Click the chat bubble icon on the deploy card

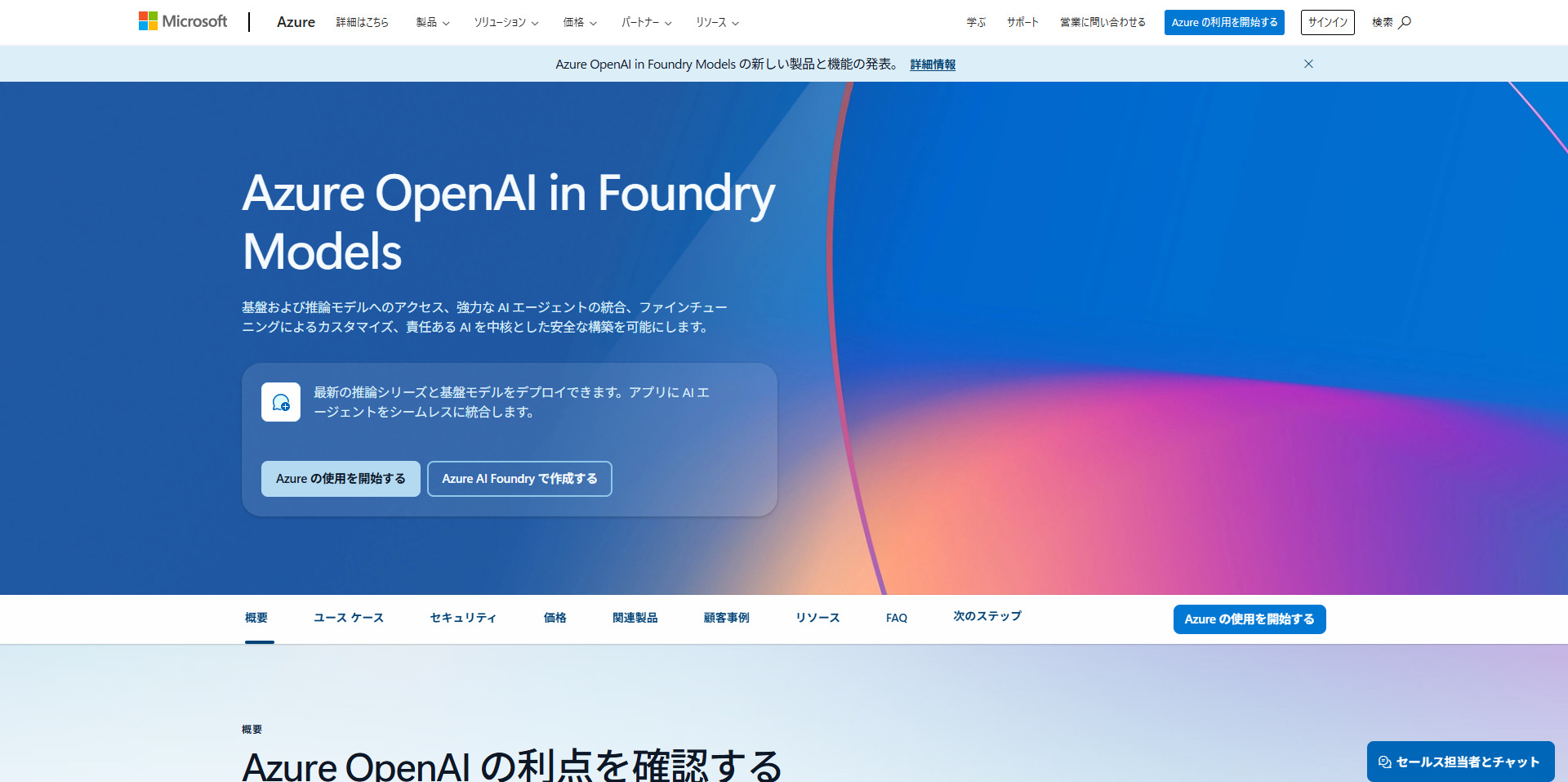(280, 402)
